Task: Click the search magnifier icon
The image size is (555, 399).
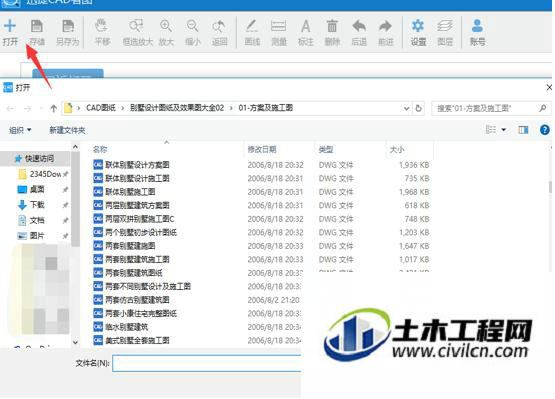Action: (542, 108)
